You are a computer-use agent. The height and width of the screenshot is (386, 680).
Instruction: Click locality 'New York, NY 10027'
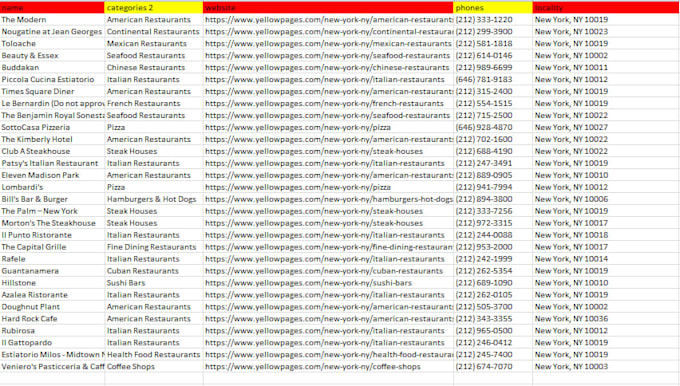point(606,127)
